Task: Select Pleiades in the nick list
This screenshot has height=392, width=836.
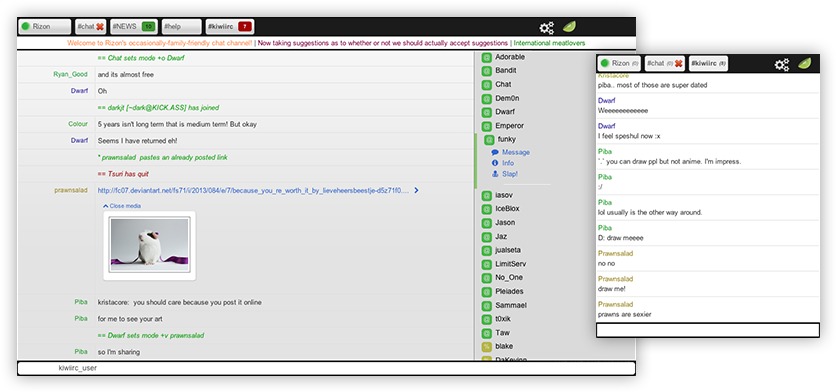Action: pos(509,292)
